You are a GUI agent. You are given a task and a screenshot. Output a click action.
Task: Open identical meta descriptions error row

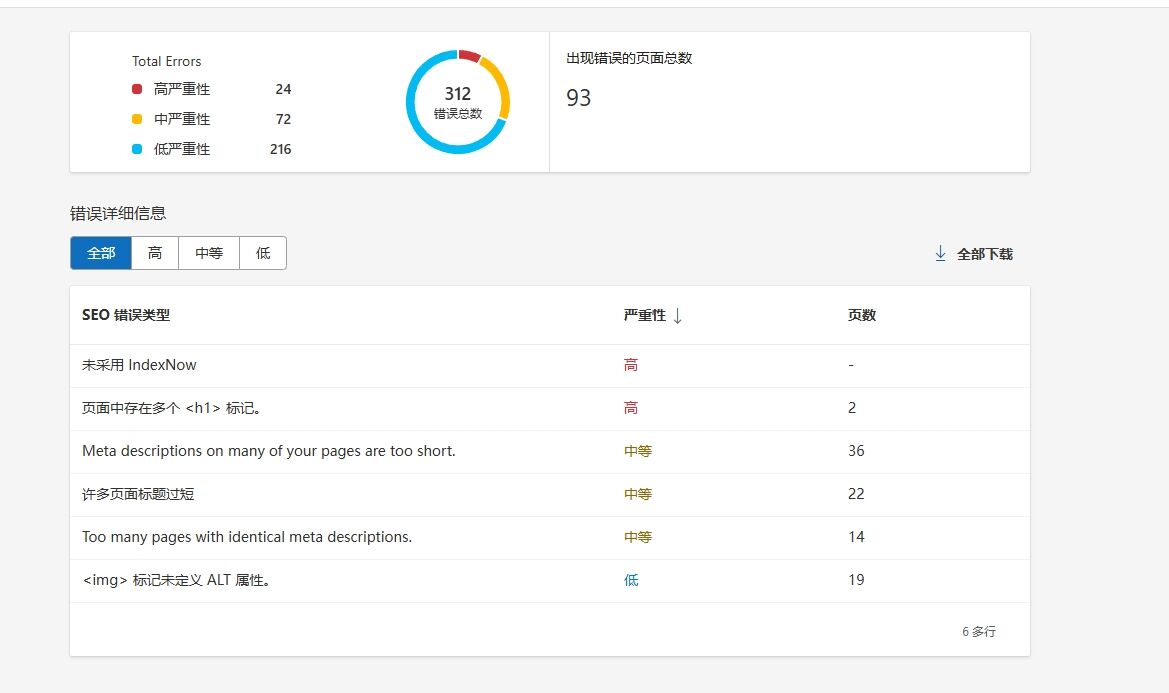point(246,537)
